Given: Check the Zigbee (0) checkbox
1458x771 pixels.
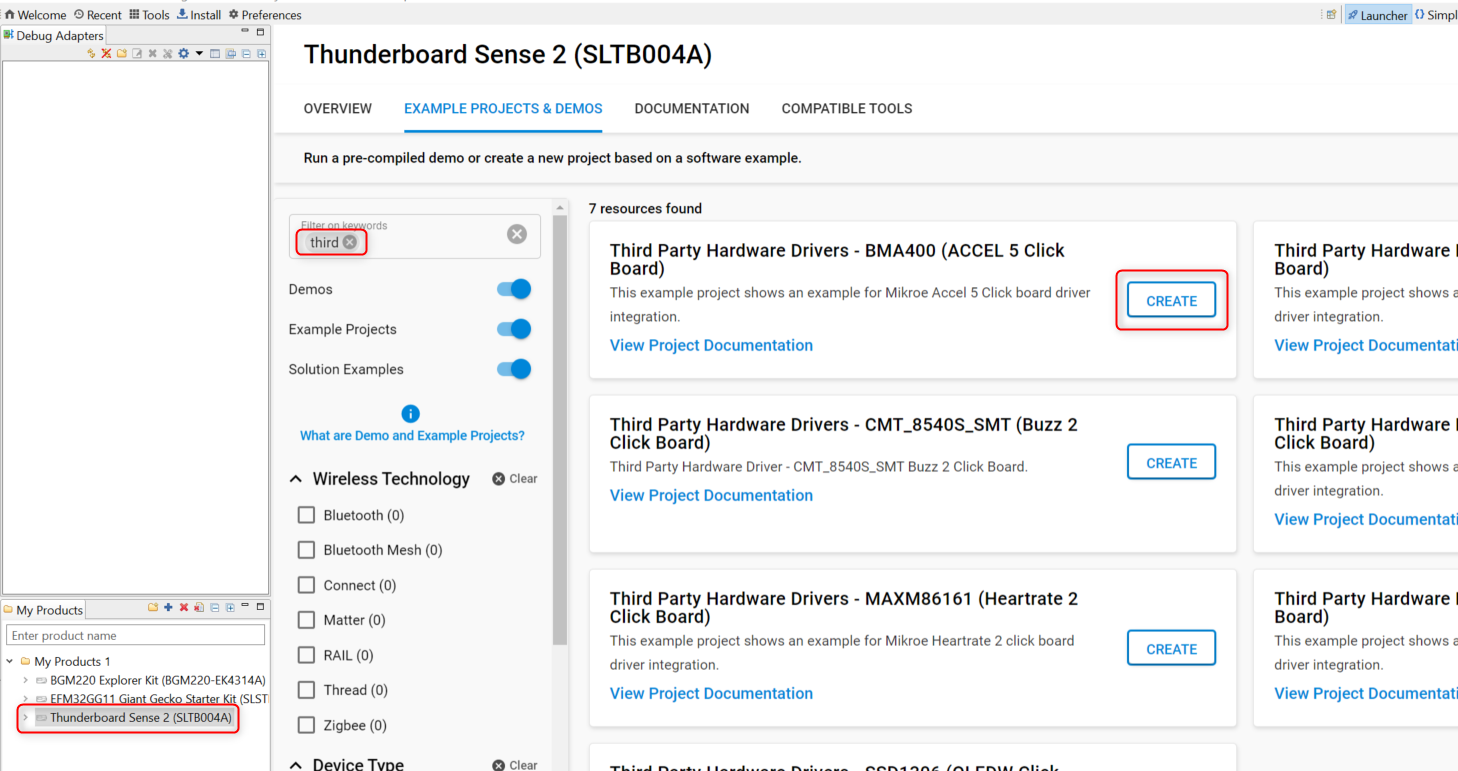Looking at the screenshot, I should click(x=306, y=725).
